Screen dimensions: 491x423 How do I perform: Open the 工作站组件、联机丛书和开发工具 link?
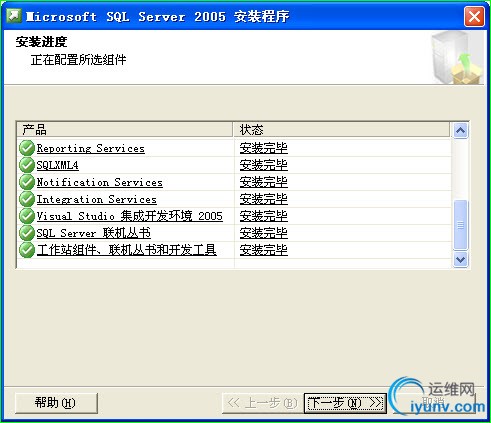[127, 250]
